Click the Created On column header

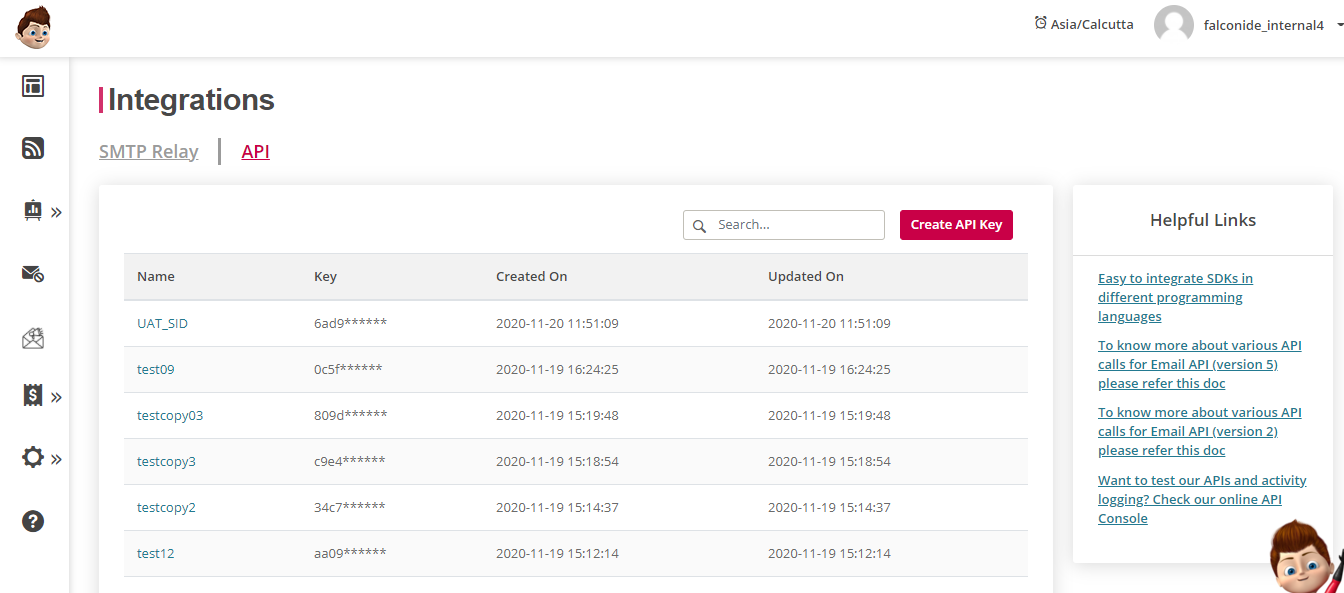[531, 276]
